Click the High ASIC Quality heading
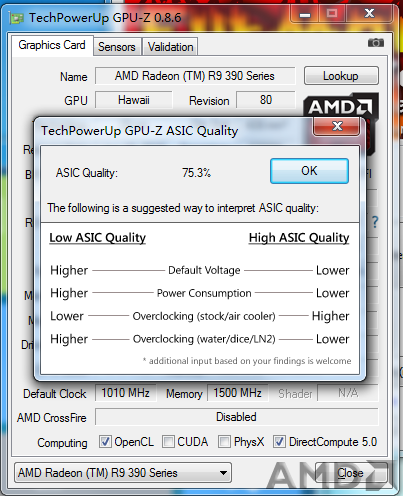Viewport: 403px width, 496px height. click(x=299, y=238)
